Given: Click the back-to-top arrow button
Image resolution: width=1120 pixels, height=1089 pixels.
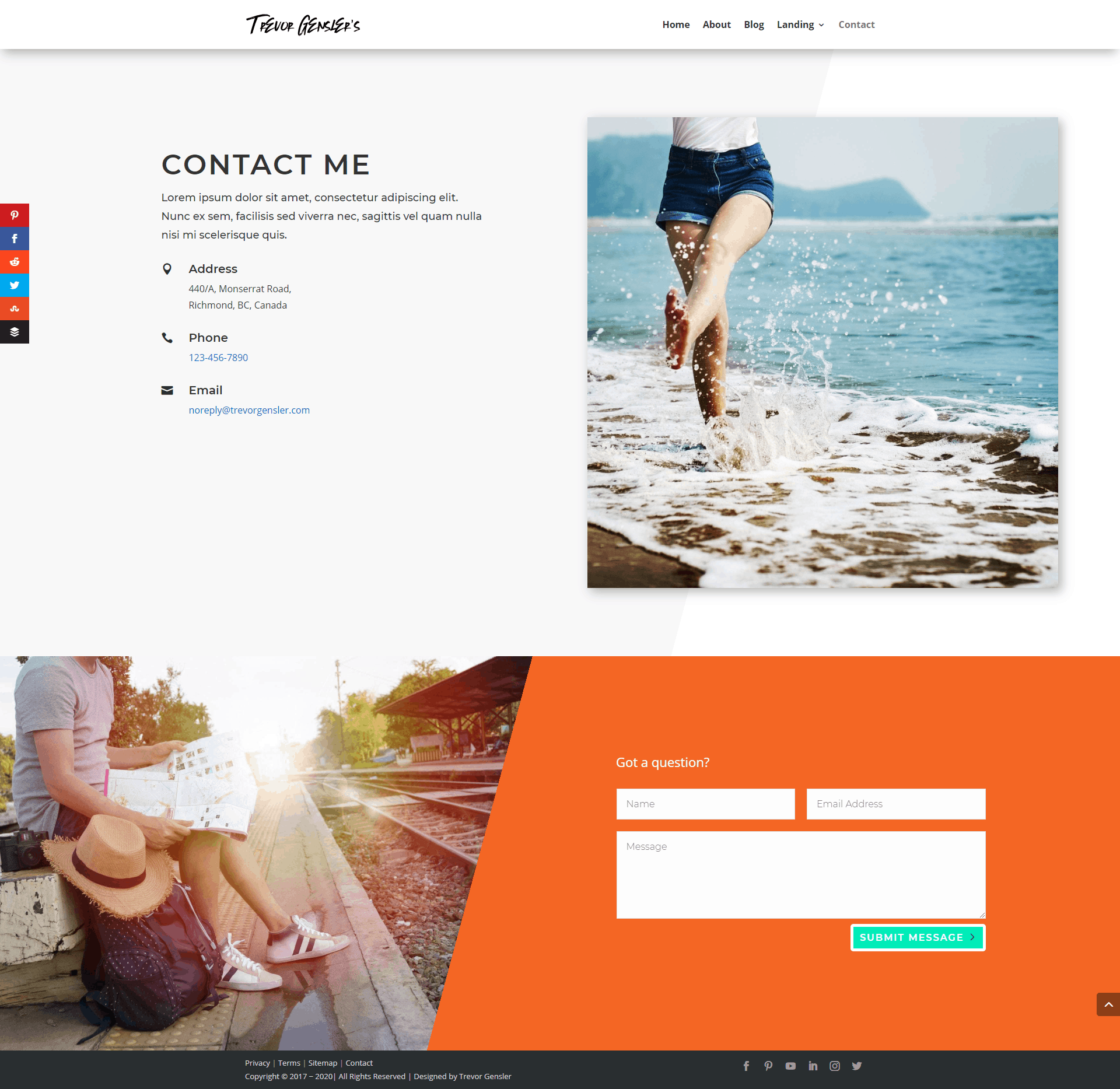Looking at the screenshot, I should point(1108,1004).
